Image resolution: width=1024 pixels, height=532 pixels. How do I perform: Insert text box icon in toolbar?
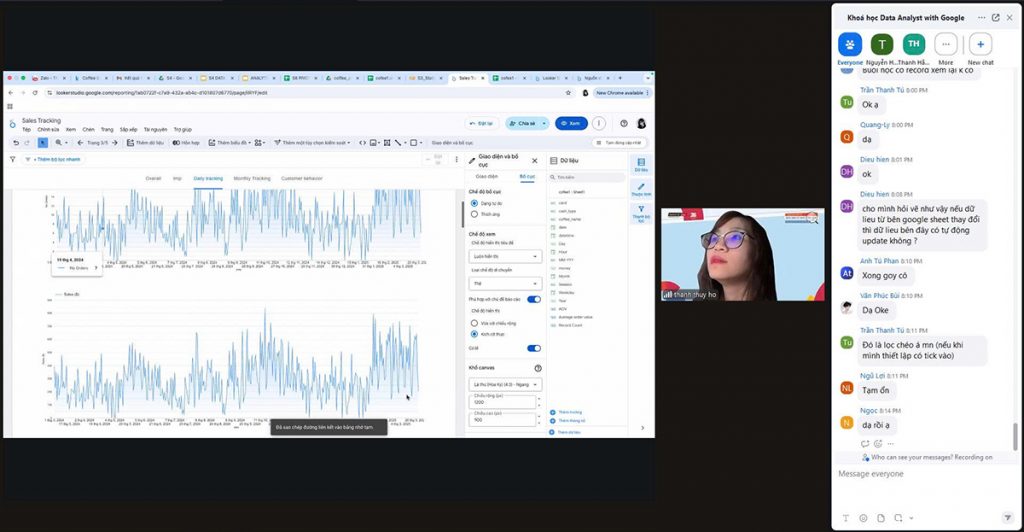click(x=387, y=142)
